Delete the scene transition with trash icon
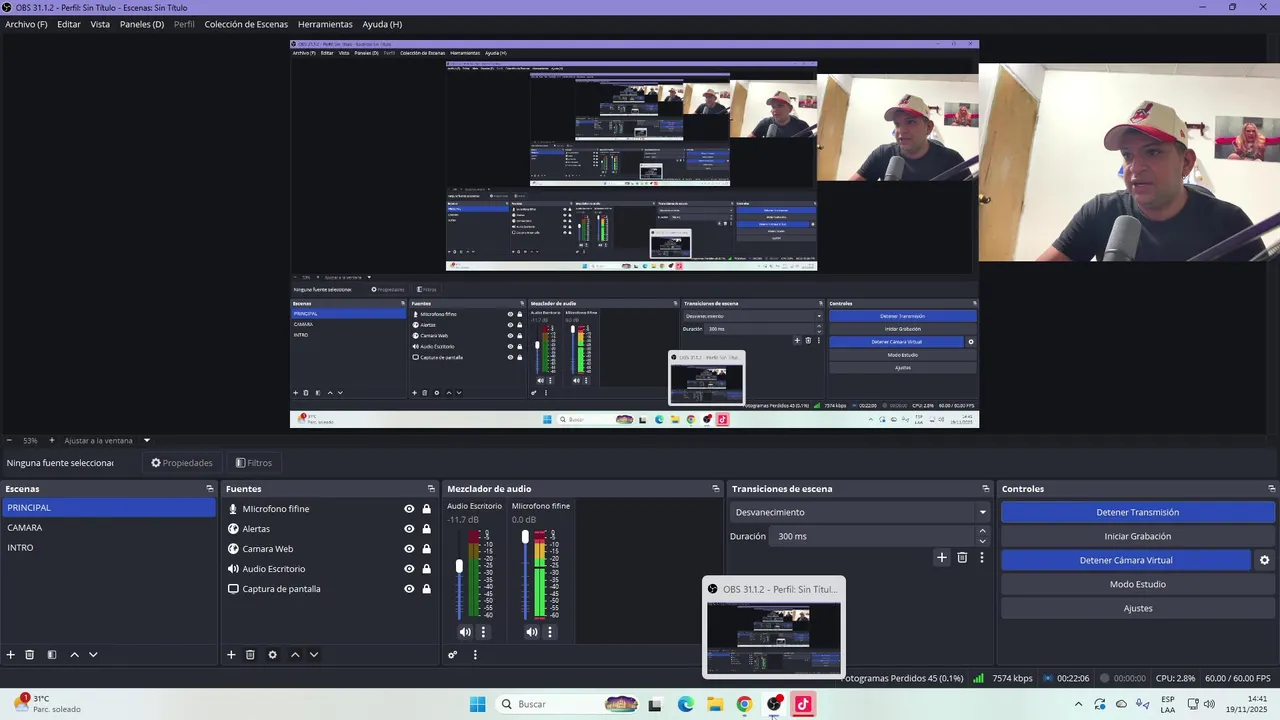The image size is (1280, 720). point(962,558)
